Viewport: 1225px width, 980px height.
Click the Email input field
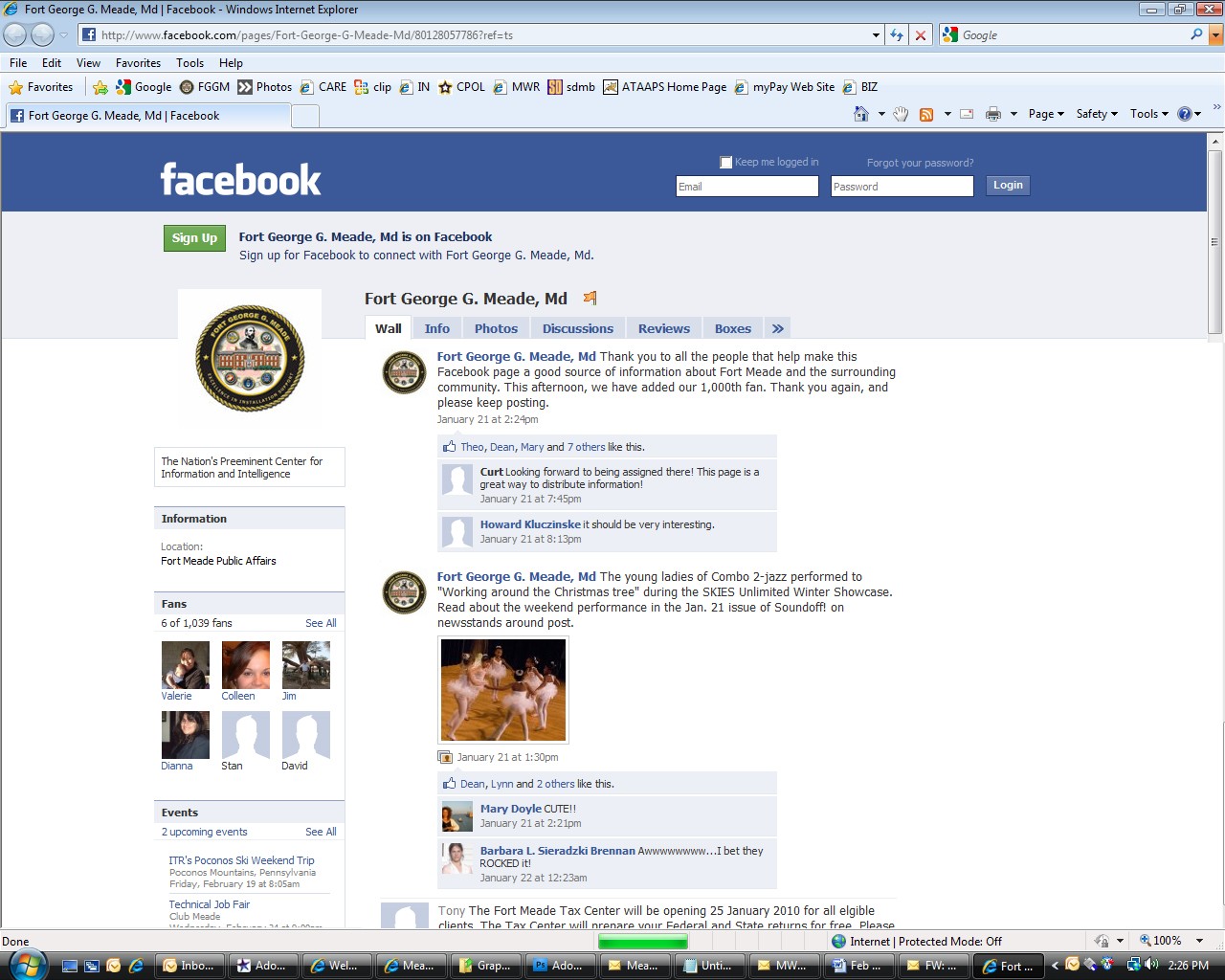click(x=747, y=187)
